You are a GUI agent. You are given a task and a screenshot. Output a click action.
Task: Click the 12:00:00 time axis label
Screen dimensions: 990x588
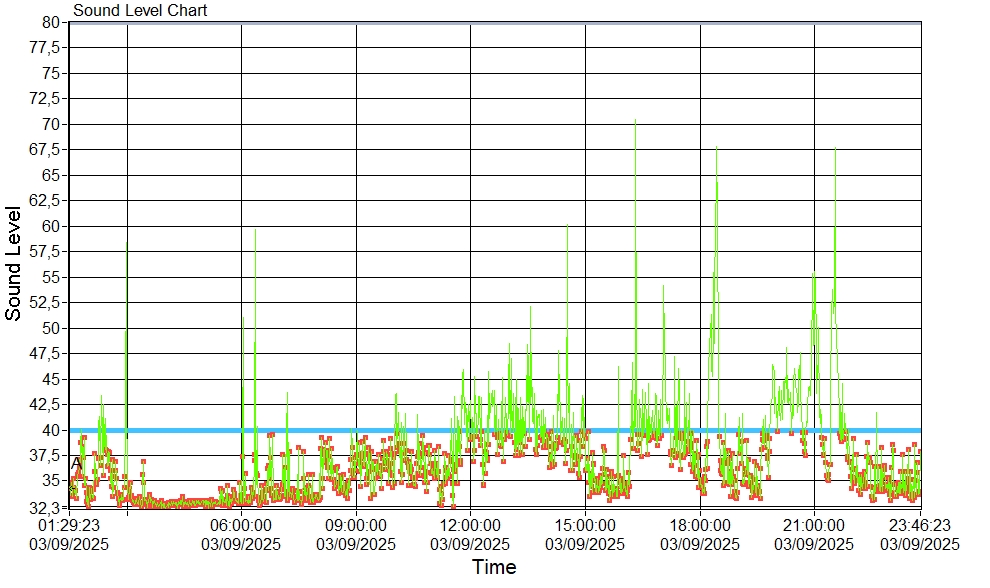(x=470, y=525)
